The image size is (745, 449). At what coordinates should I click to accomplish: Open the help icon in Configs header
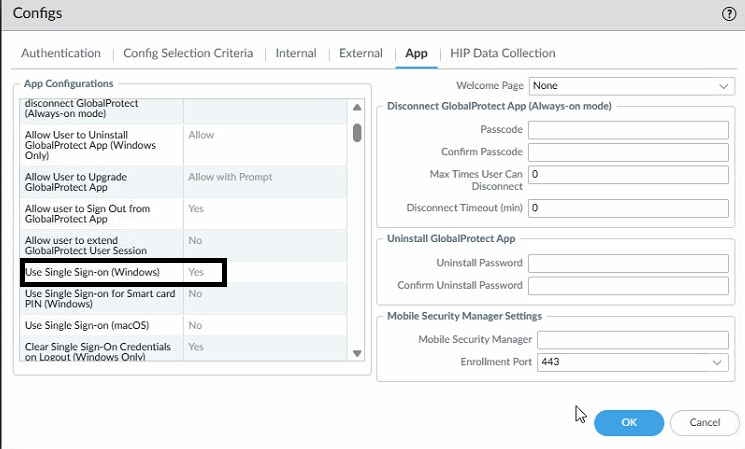728,14
